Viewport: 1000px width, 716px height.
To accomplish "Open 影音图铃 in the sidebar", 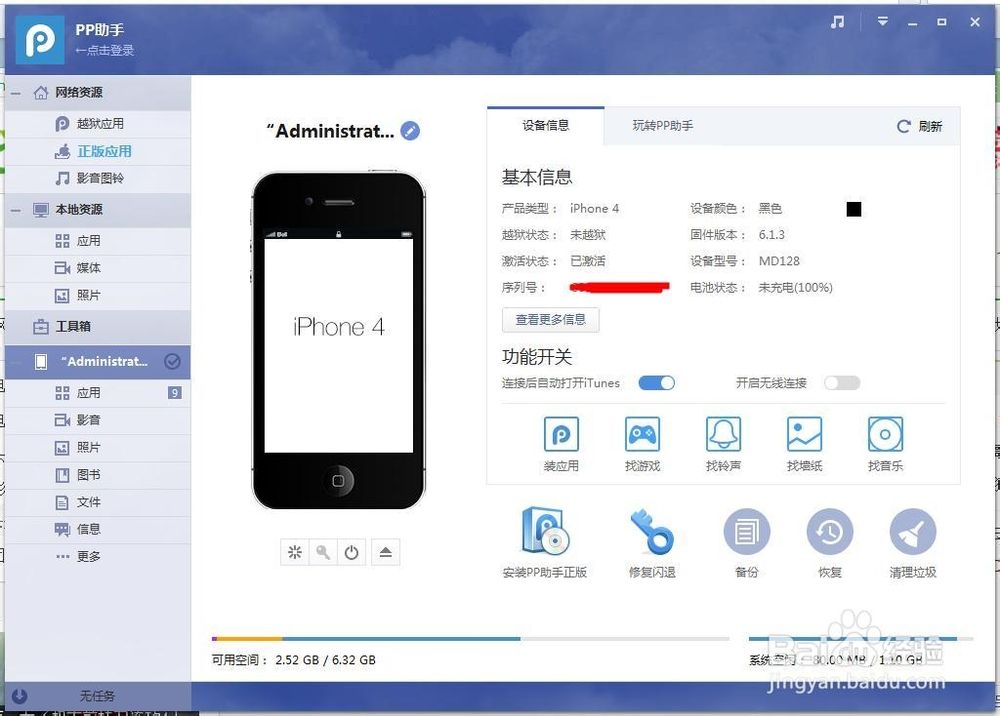I will (x=98, y=179).
